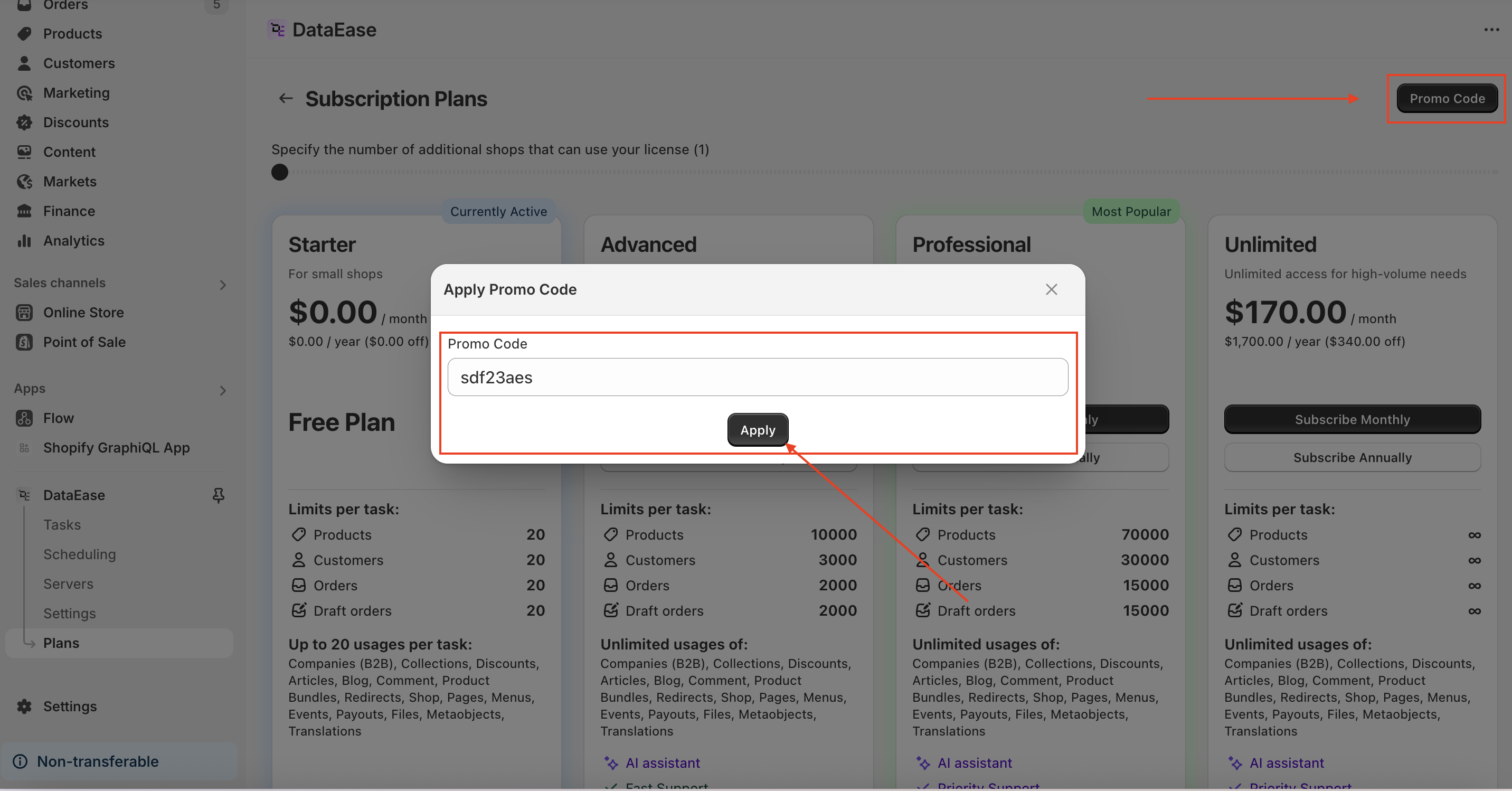Screen dimensions: 1512x791
Task: Click the Unlimited plan $170.00 price
Action: tap(1286, 312)
